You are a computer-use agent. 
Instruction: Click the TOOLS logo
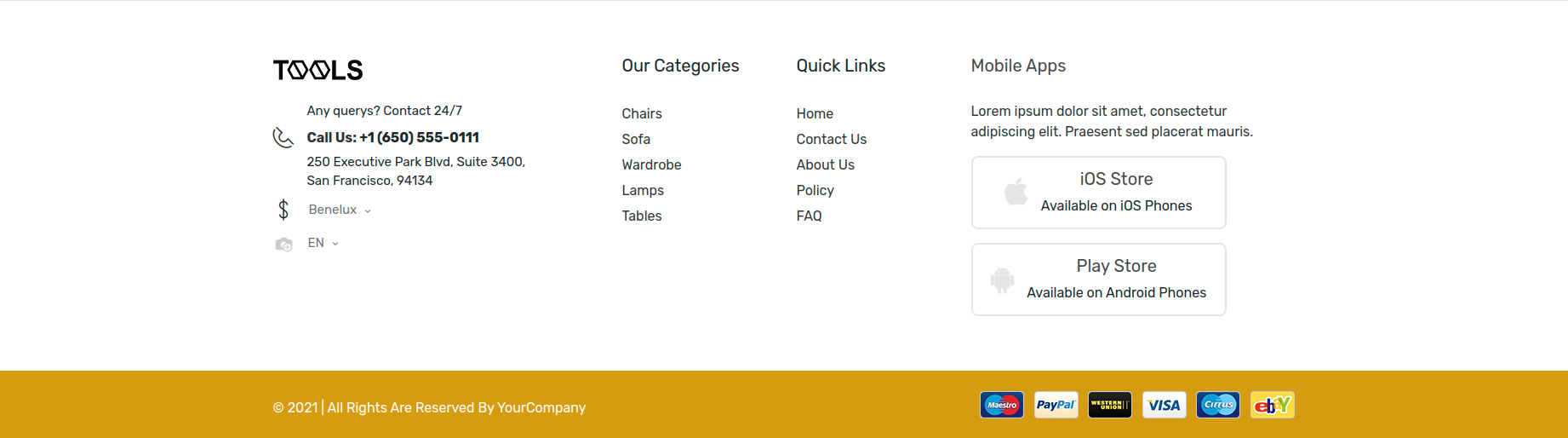click(318, 70)
